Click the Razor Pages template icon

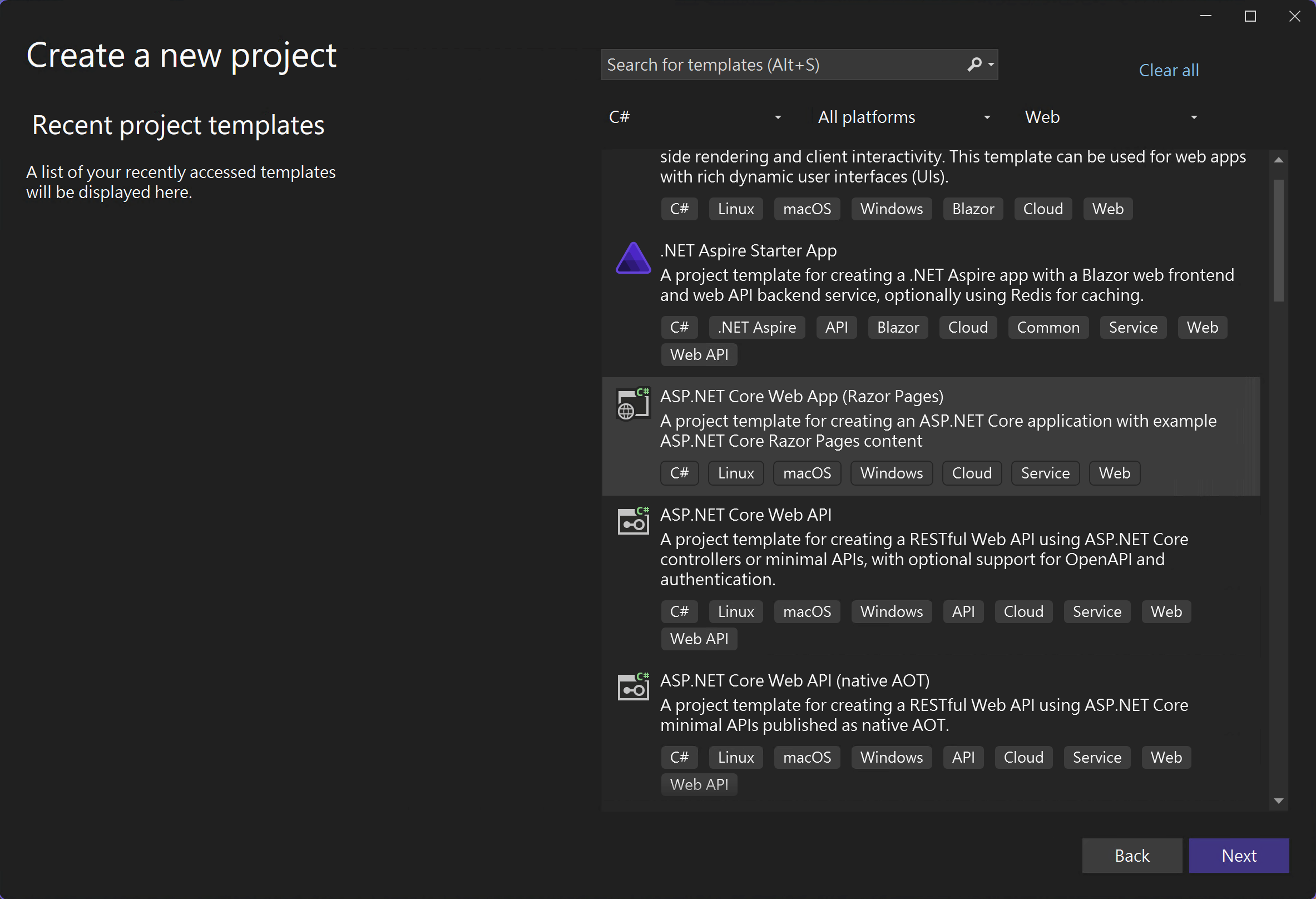point(632,404)
